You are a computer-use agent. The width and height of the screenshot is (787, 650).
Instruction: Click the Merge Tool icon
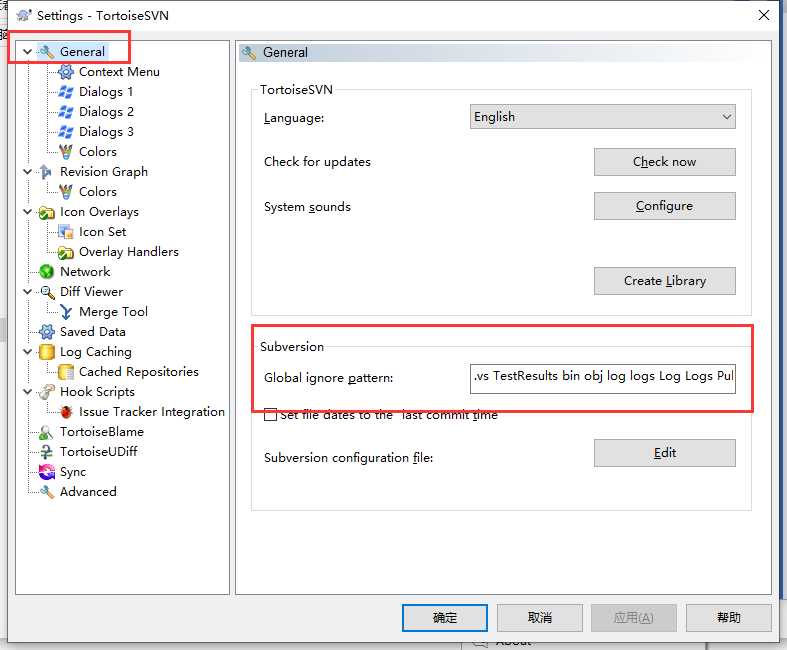[66, 312]
